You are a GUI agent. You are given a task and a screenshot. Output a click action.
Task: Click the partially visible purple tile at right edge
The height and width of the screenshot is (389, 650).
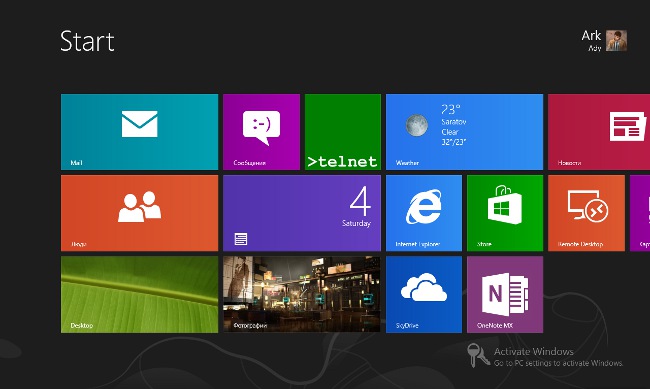[x=640, y=213]
